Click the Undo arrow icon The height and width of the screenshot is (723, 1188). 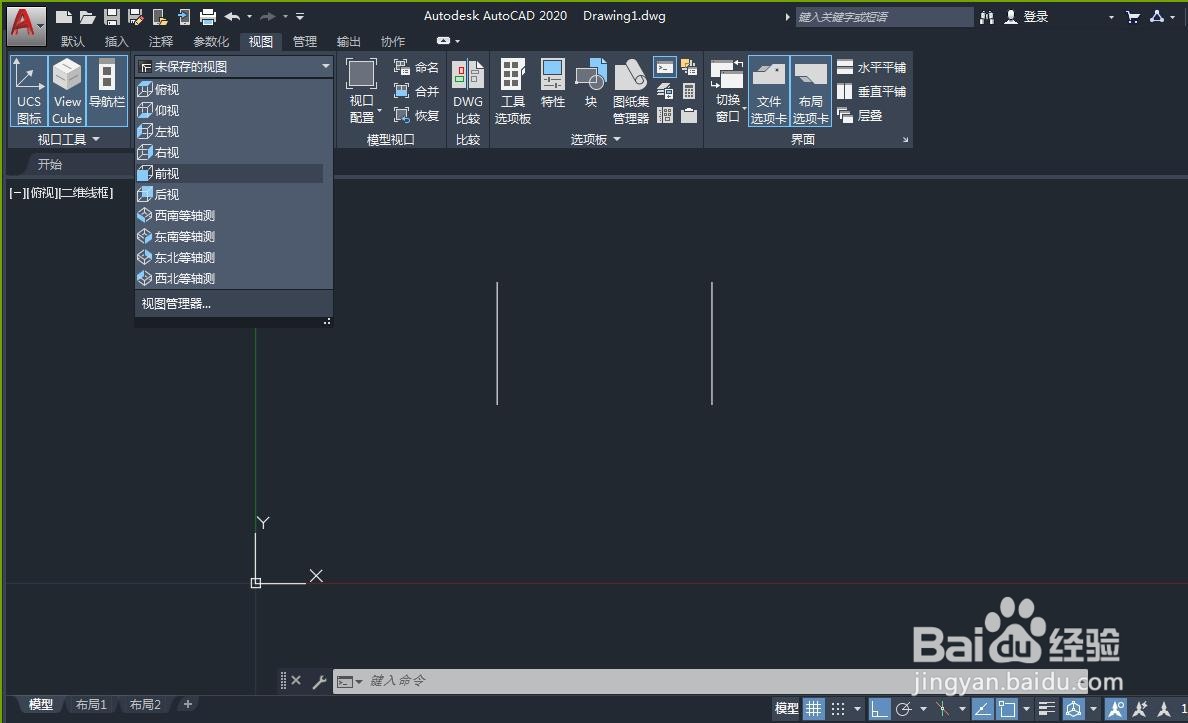coord(233,17)
